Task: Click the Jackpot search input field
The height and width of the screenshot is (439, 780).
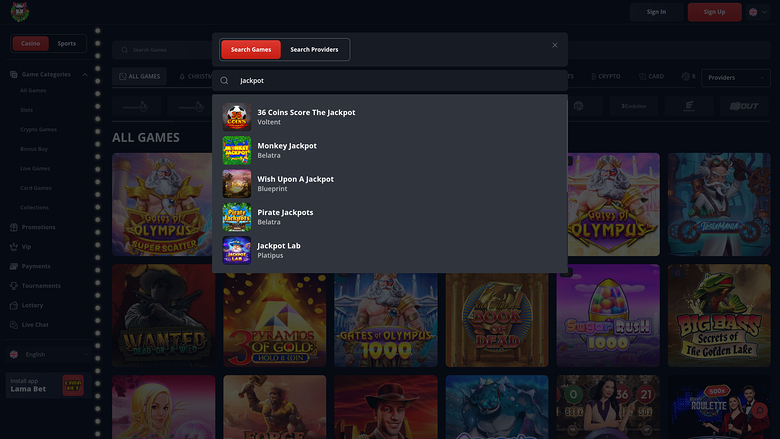Action: pos(390,81)
